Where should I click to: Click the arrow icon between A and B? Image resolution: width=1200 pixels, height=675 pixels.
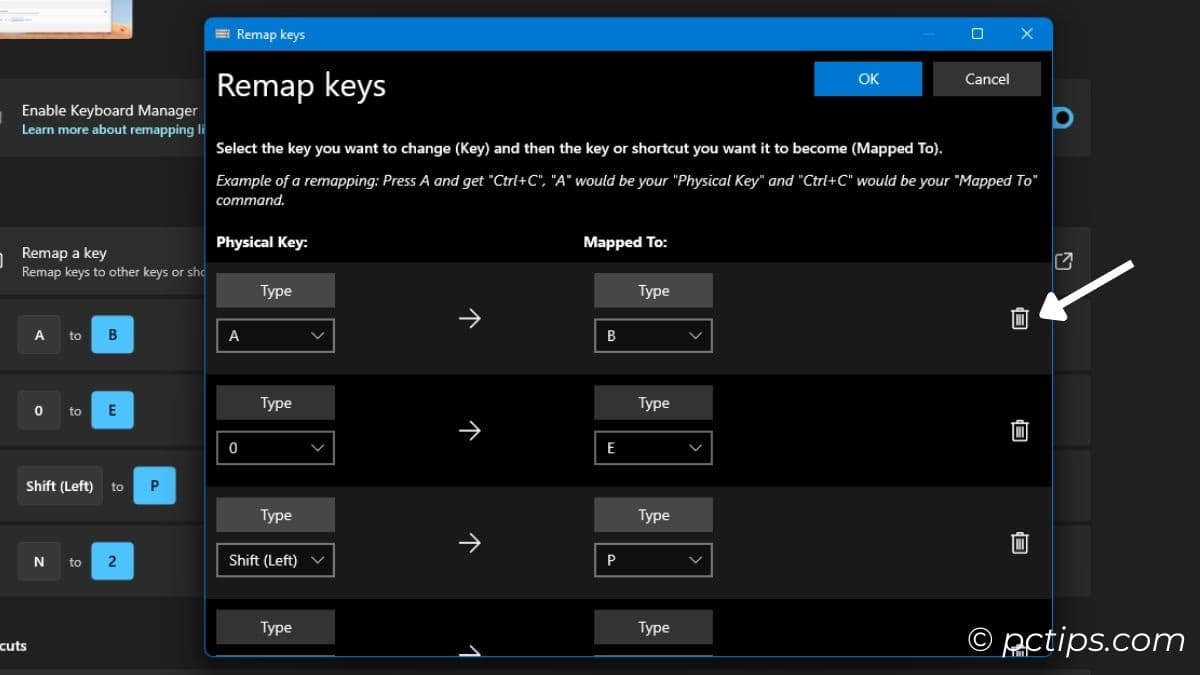[x=469, y=318]
